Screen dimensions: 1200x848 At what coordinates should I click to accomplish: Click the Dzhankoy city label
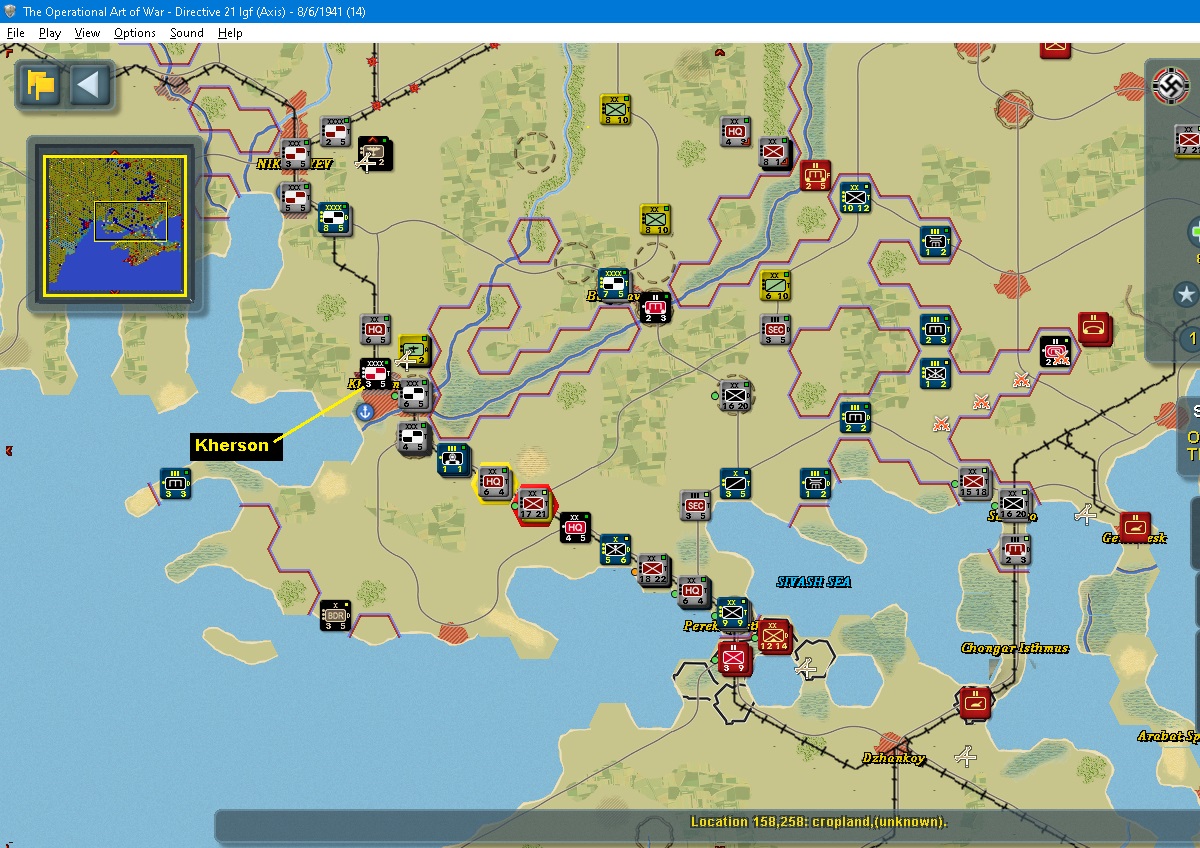[894, 759]
